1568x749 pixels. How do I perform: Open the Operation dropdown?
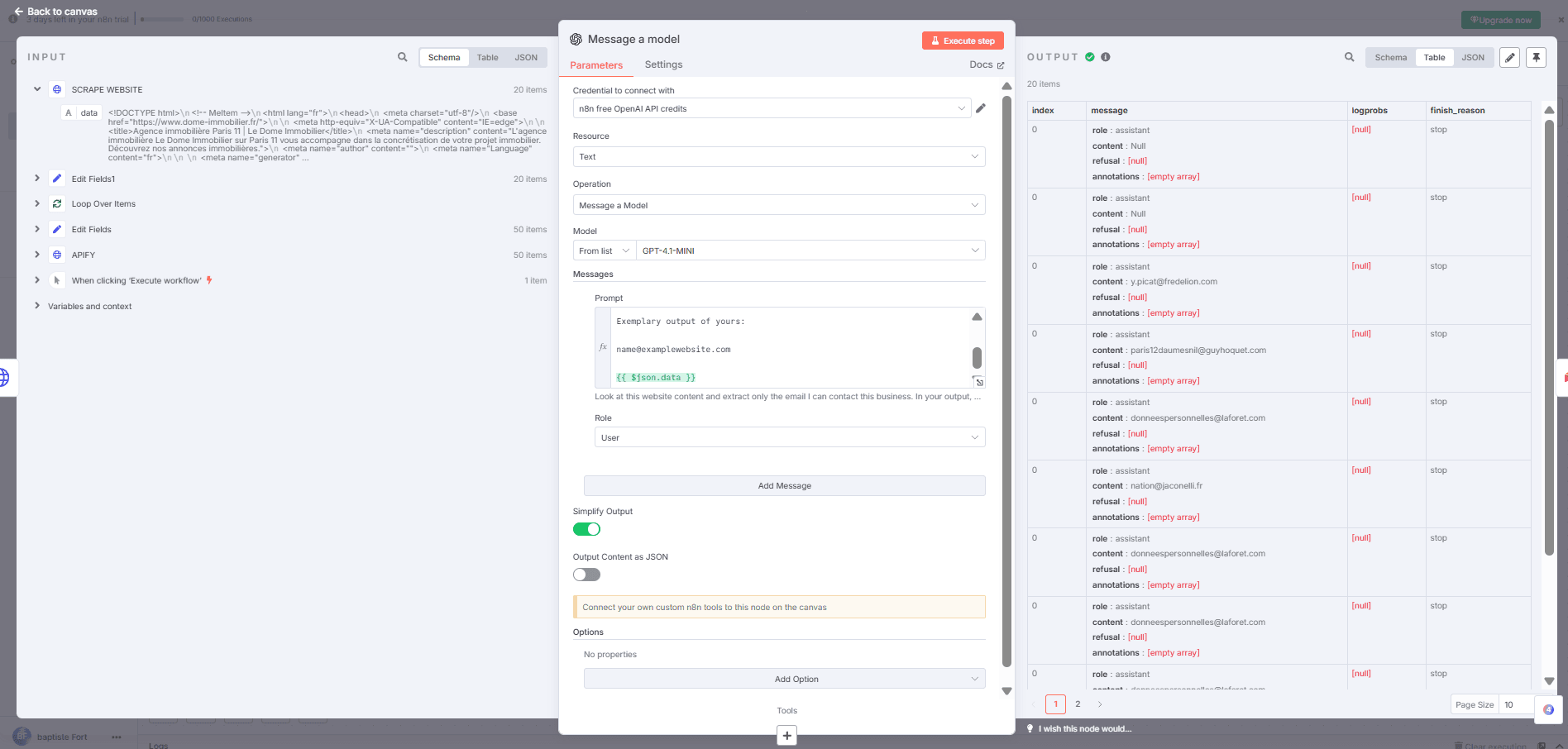pyautogui.click(x=778, y=205)
